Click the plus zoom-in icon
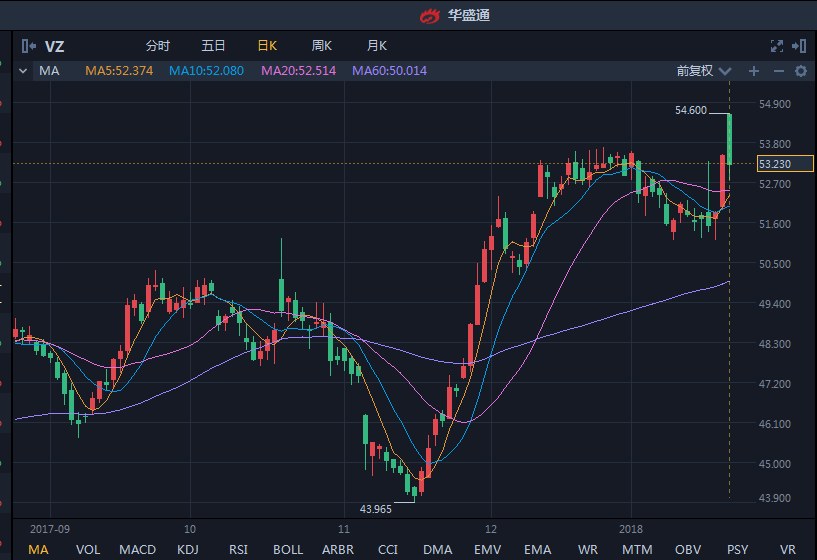 tap(754, 71)
